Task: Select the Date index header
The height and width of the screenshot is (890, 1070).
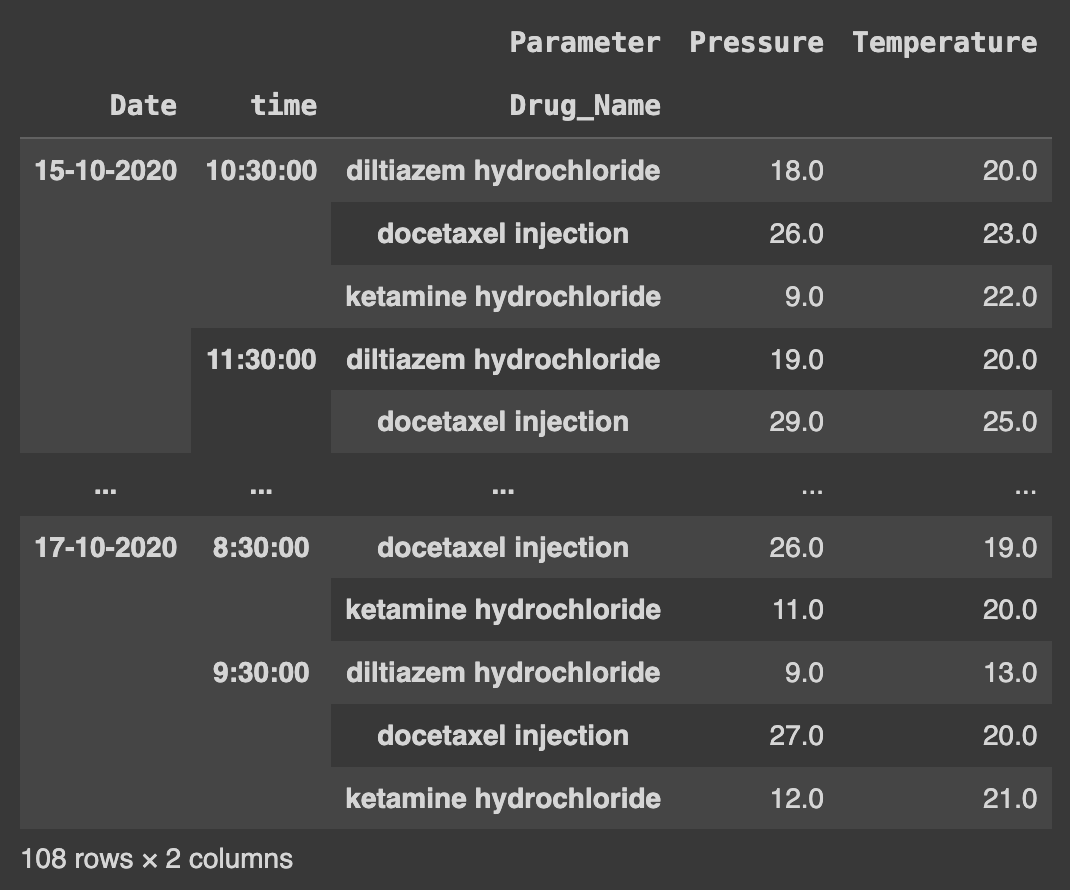Action: point(143,105)
